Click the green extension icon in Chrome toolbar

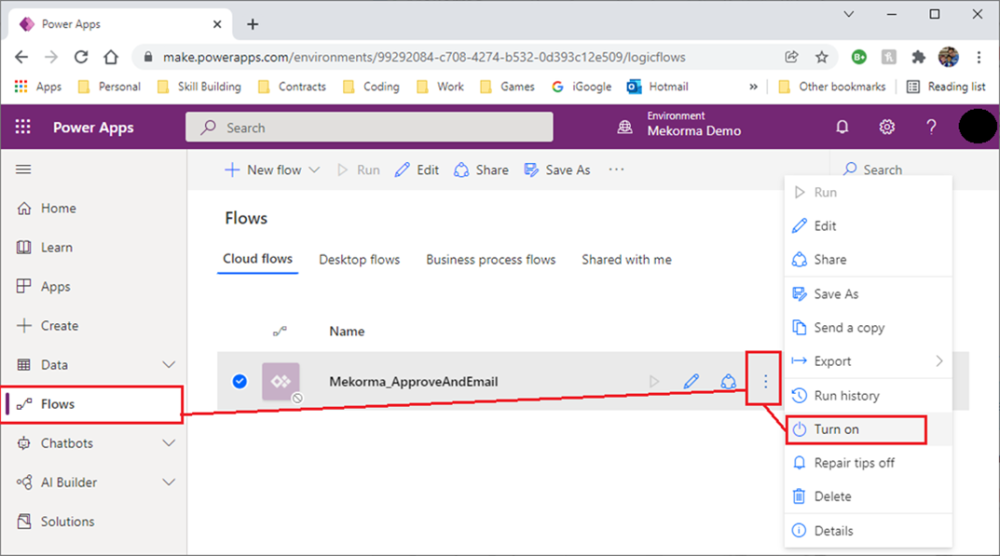coord(858,57)
